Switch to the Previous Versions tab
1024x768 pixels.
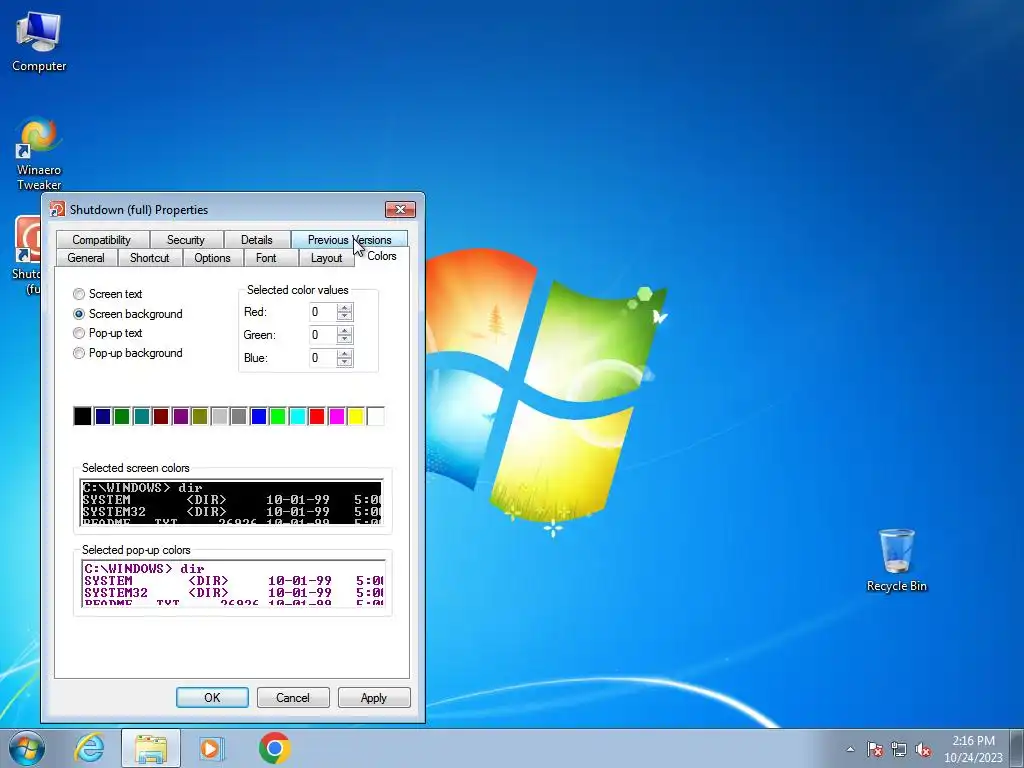pyautogui.click(x=349, y=240)
